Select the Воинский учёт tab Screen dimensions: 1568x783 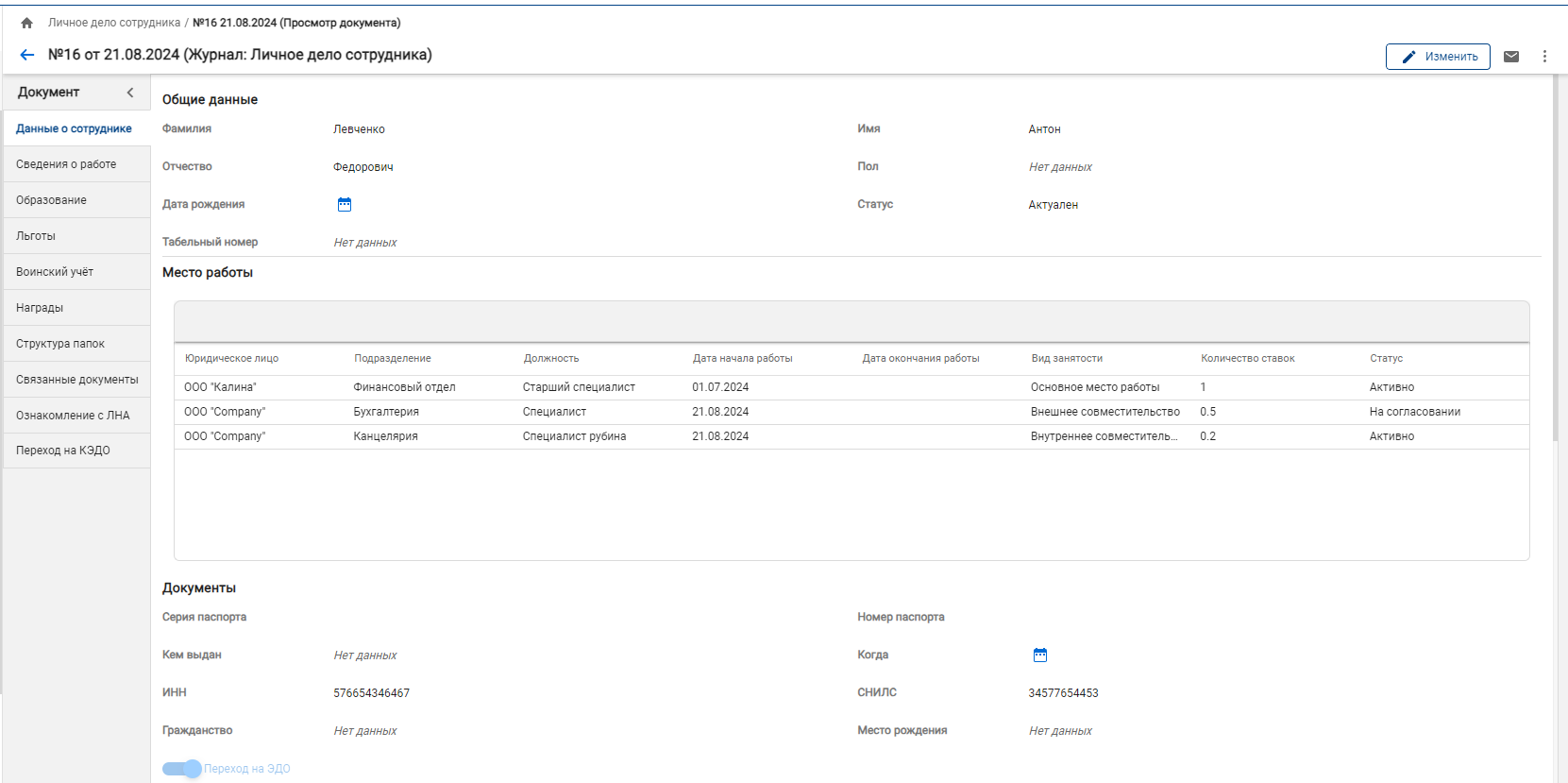pos(55,272)
